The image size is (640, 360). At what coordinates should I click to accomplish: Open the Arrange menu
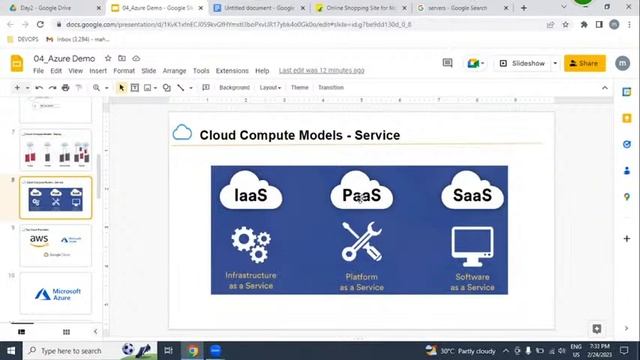point(174,71)
